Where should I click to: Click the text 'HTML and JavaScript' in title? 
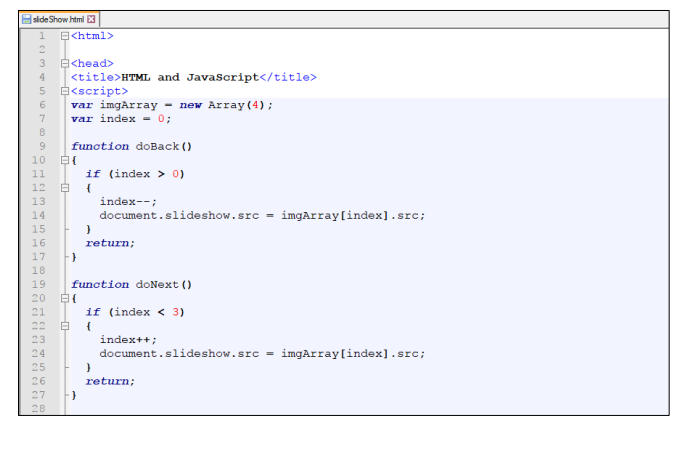coord(190,78)
